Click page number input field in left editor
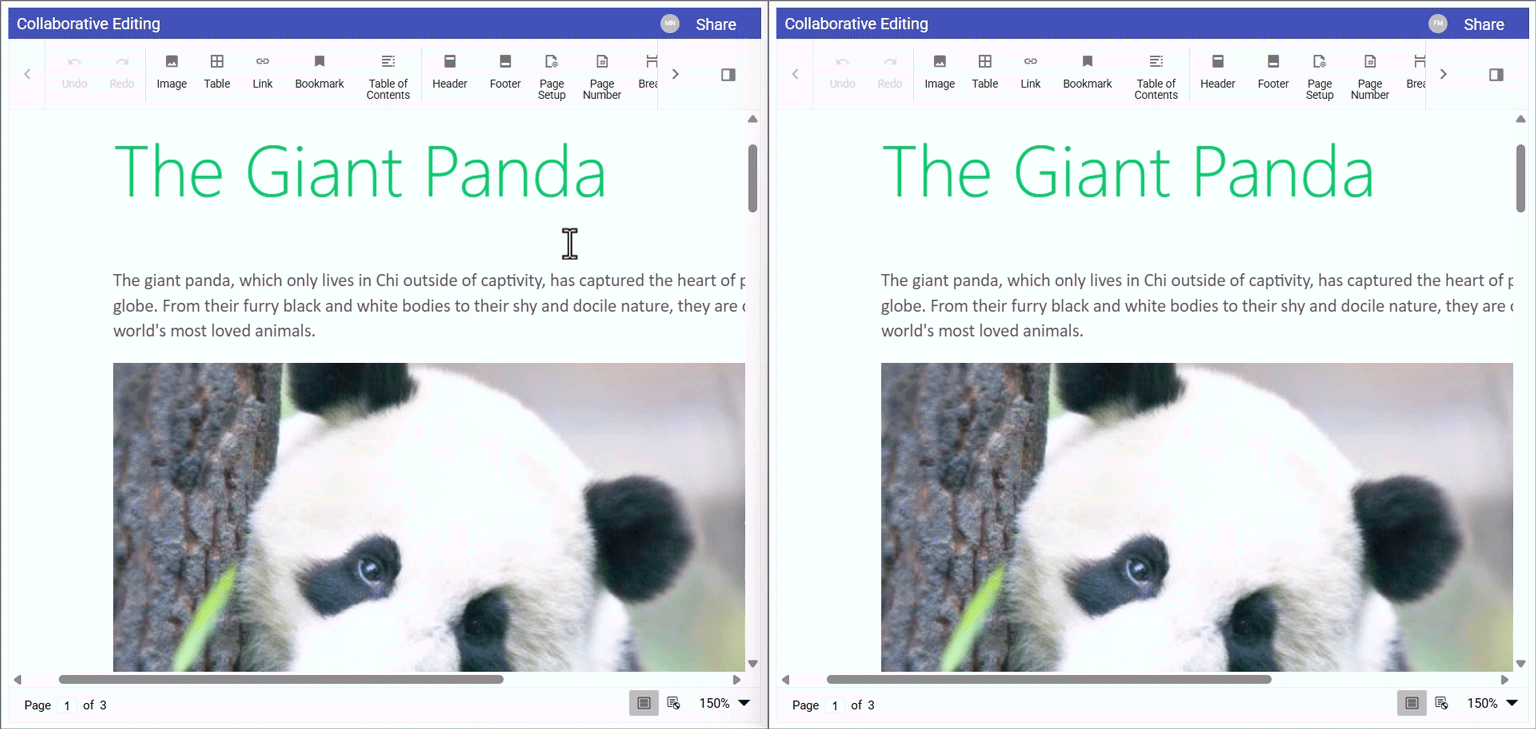Screen dimensions: 1536x729 point(68,705)
